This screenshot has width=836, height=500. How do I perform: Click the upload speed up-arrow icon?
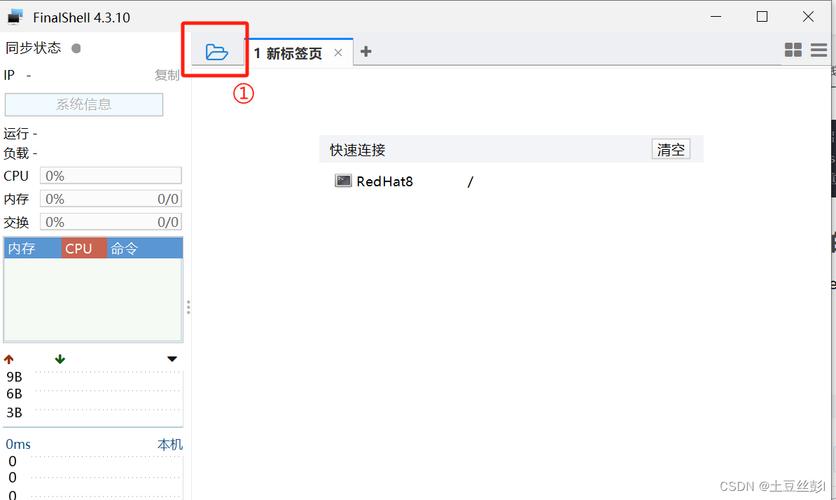[x=9, y=359]
